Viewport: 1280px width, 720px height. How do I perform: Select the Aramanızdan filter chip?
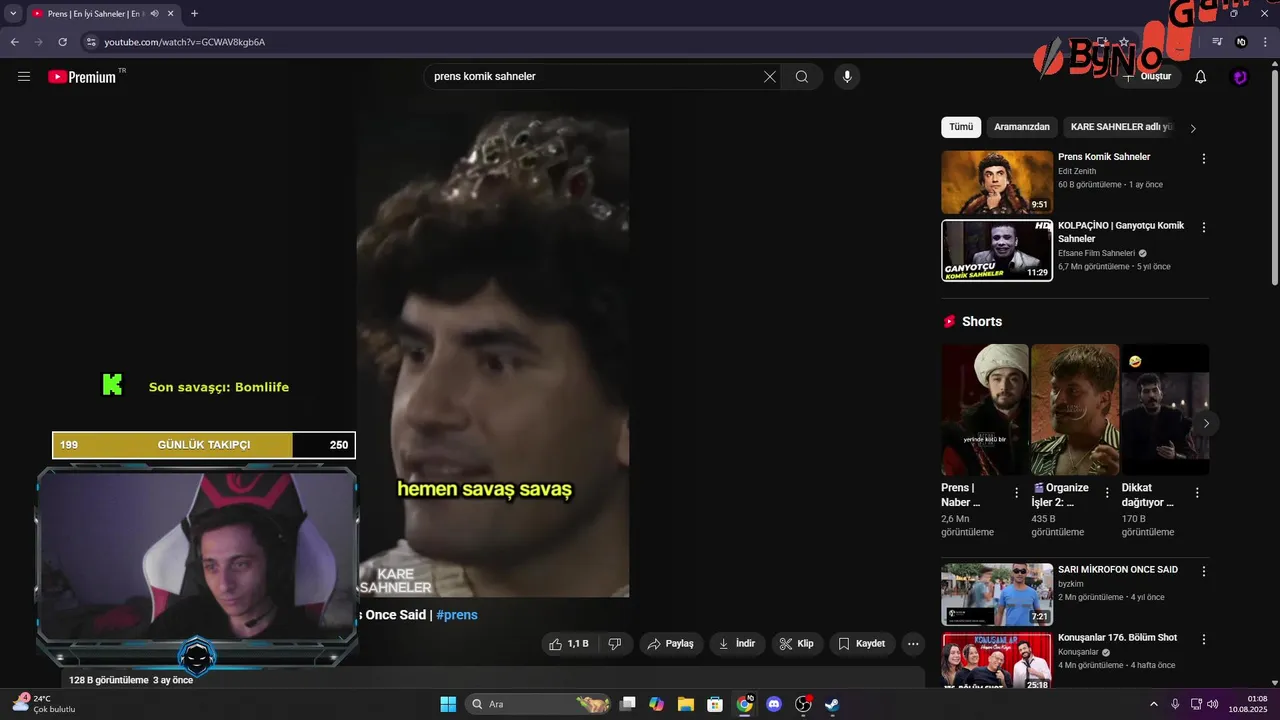pyautogui.click(x=1022, y=127)
